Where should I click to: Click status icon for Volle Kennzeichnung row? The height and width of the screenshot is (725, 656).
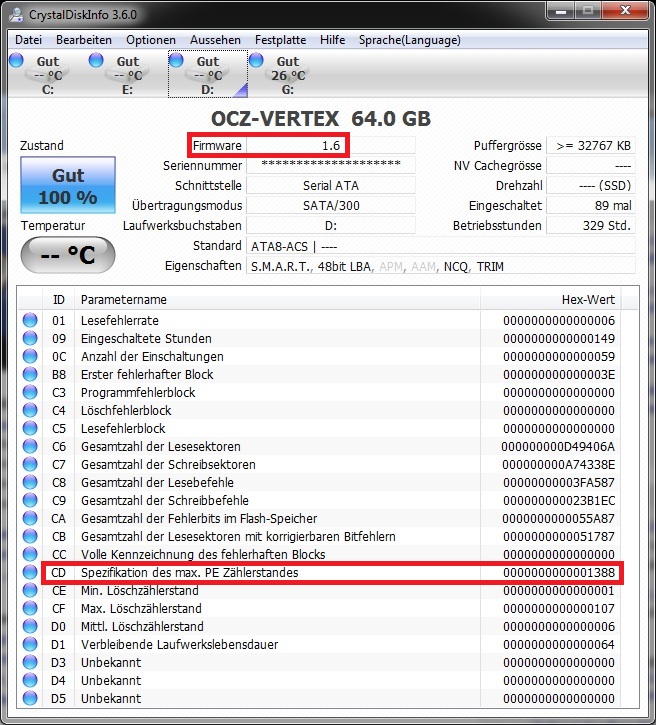pos(30,554)
